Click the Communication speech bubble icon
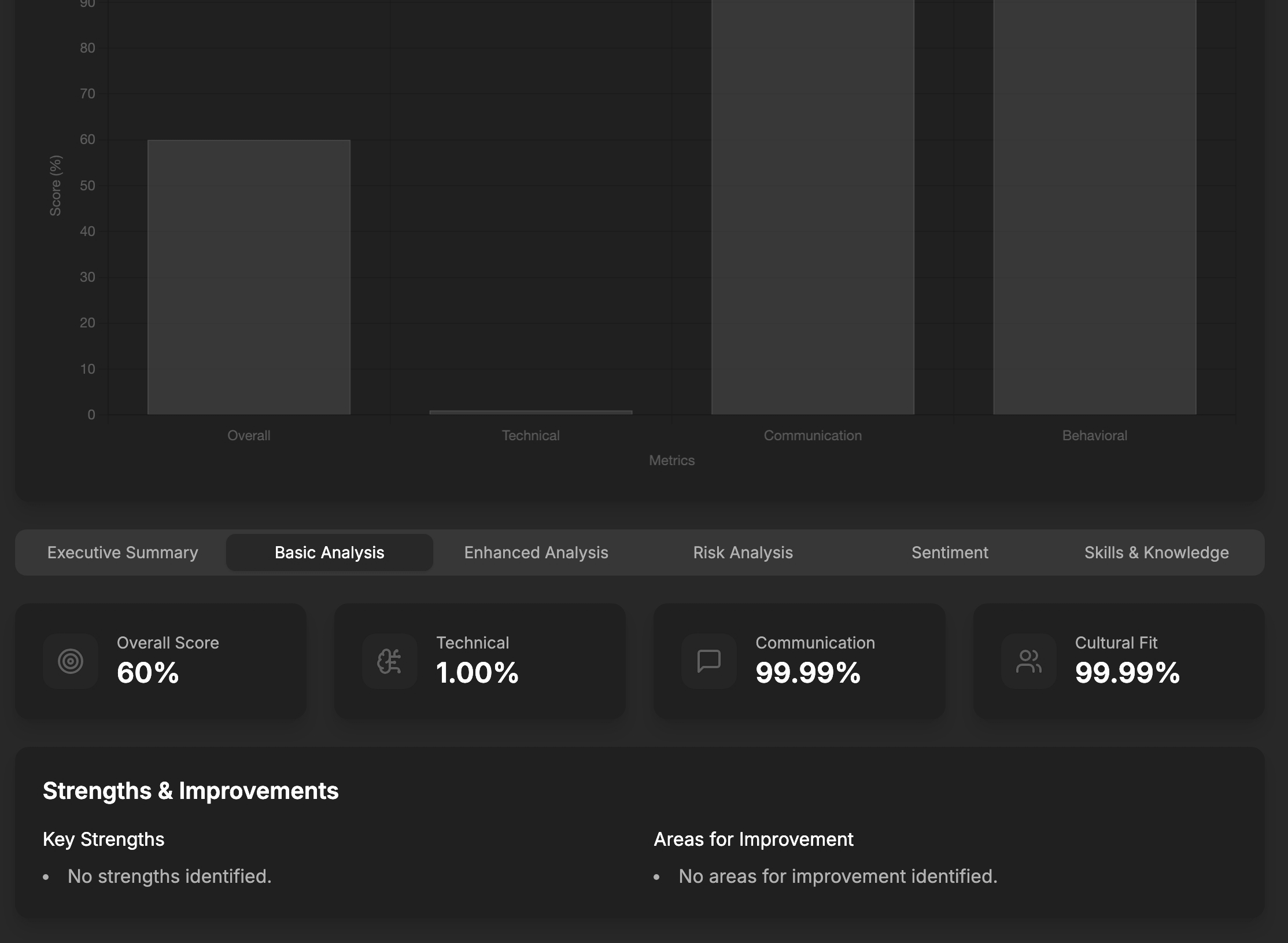Screen dimensions: 1288x943 coord(709,661)
